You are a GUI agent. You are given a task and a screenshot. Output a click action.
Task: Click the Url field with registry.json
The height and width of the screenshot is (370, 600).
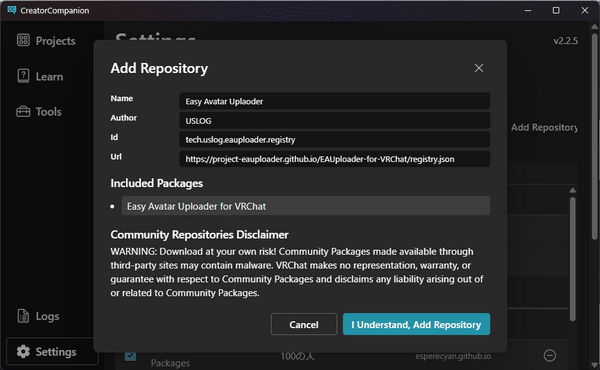334,159
